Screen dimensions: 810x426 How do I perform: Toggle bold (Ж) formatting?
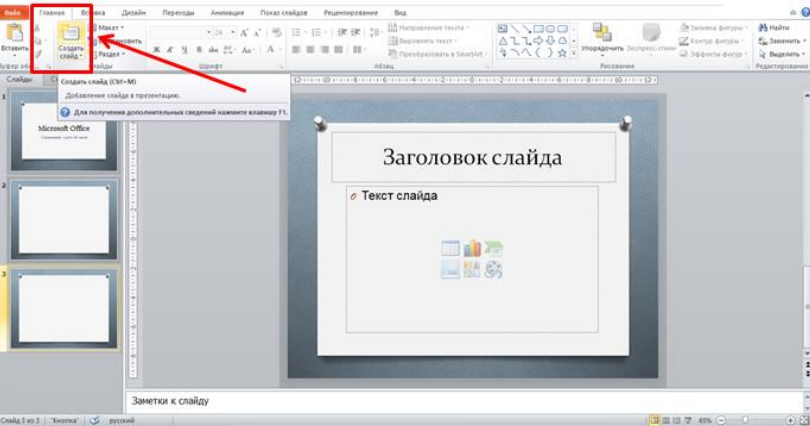click(x=156, y=49)
